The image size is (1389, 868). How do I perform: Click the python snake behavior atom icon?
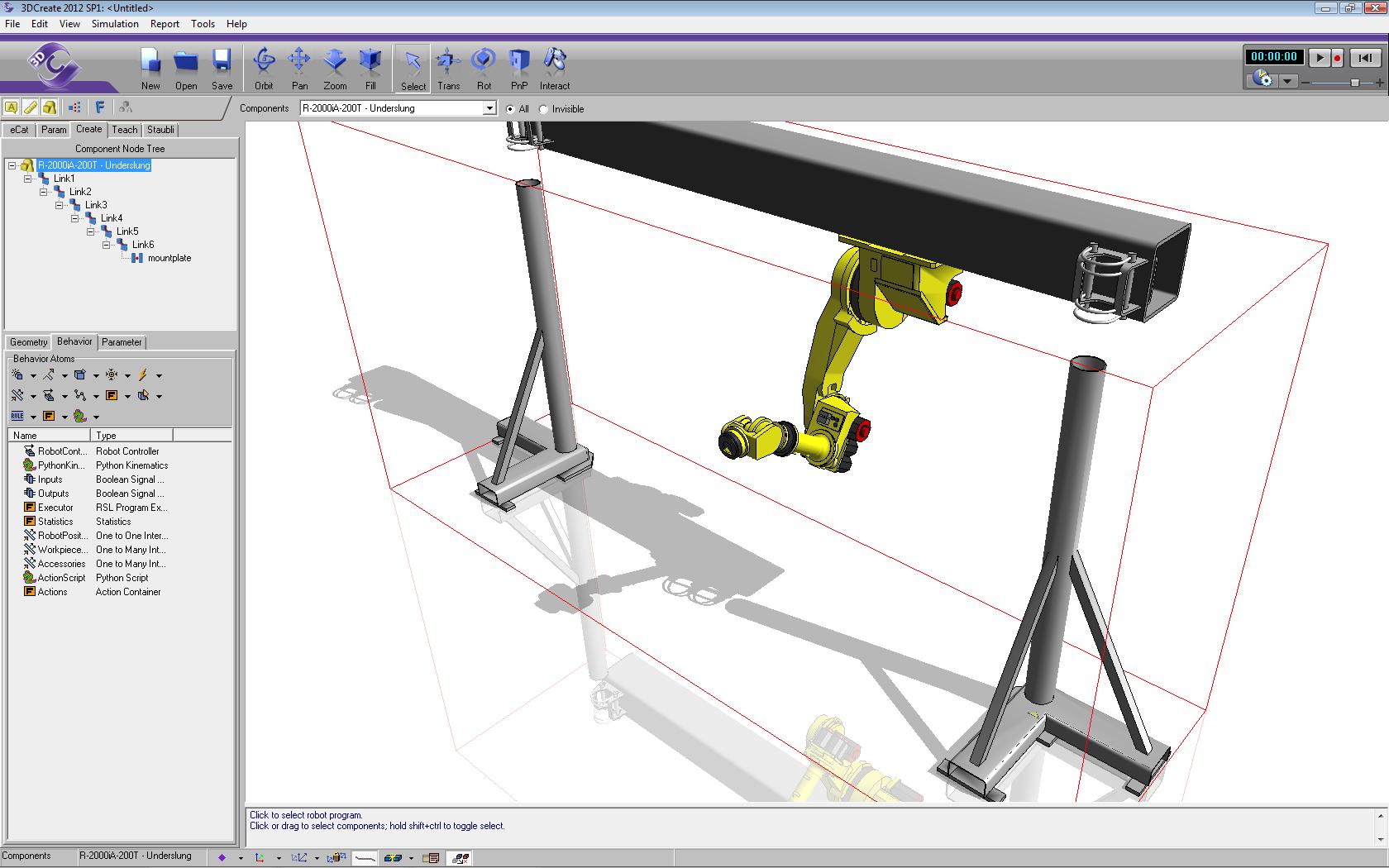(80, 416)
